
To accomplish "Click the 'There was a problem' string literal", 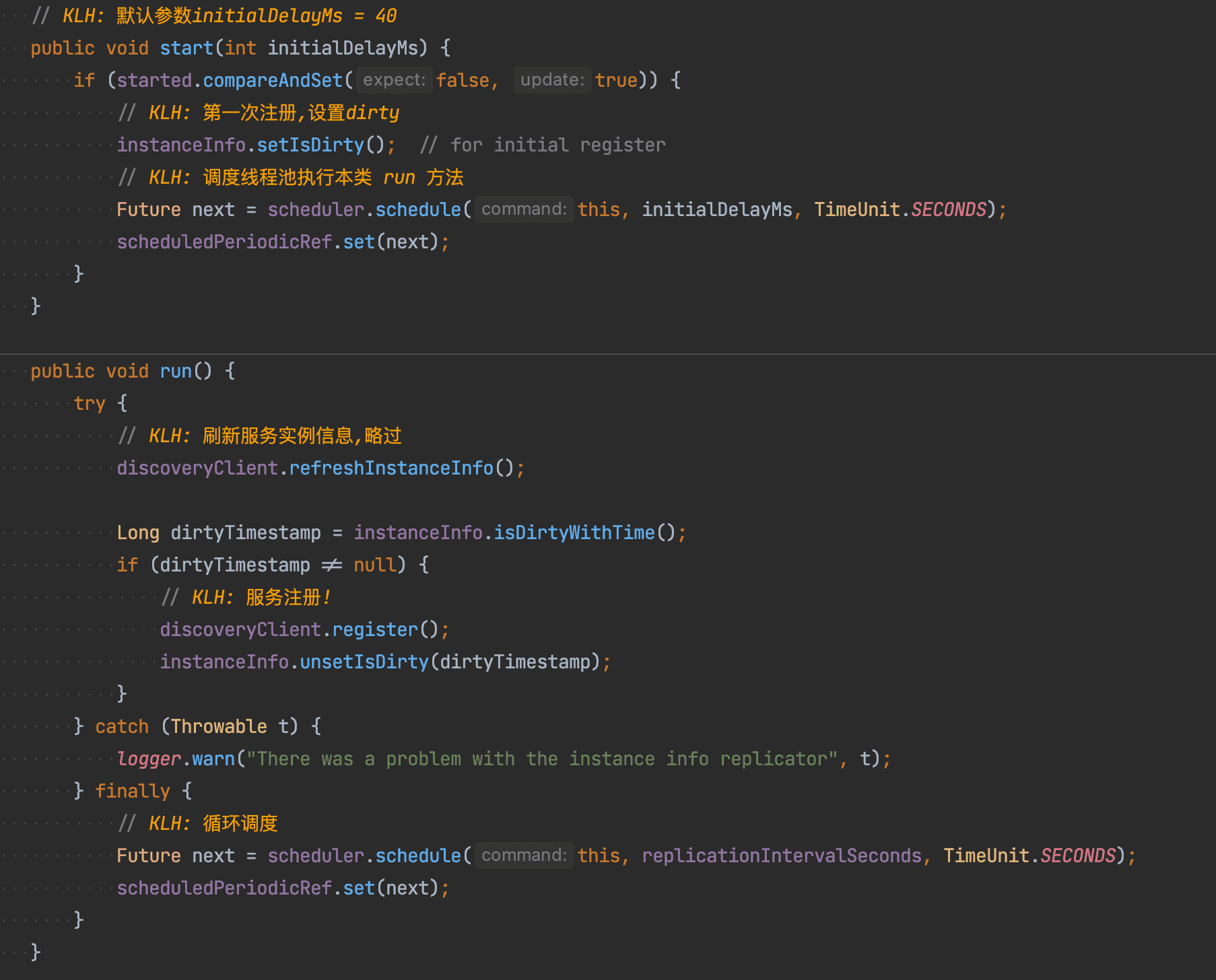I will (x=542, y=759).
